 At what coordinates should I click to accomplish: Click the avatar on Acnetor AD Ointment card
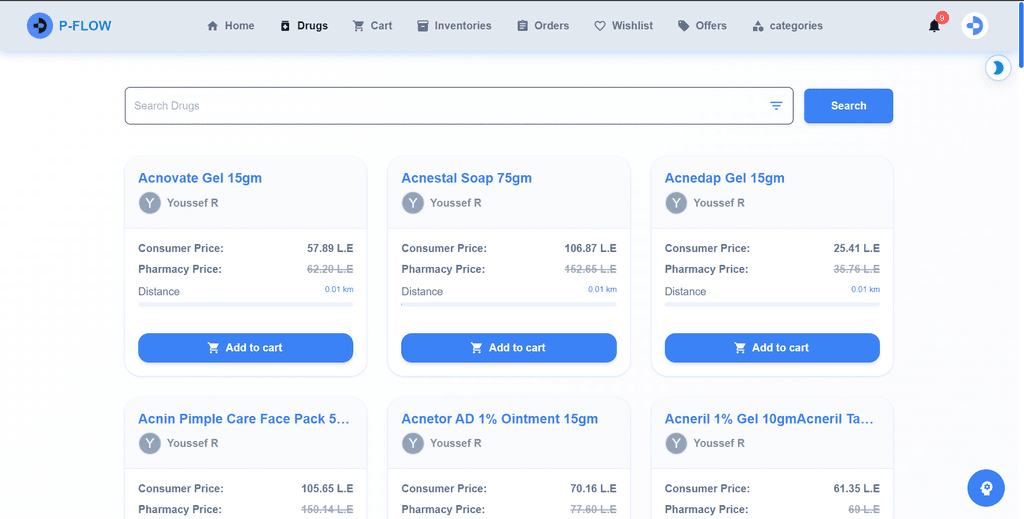(413, 443)
